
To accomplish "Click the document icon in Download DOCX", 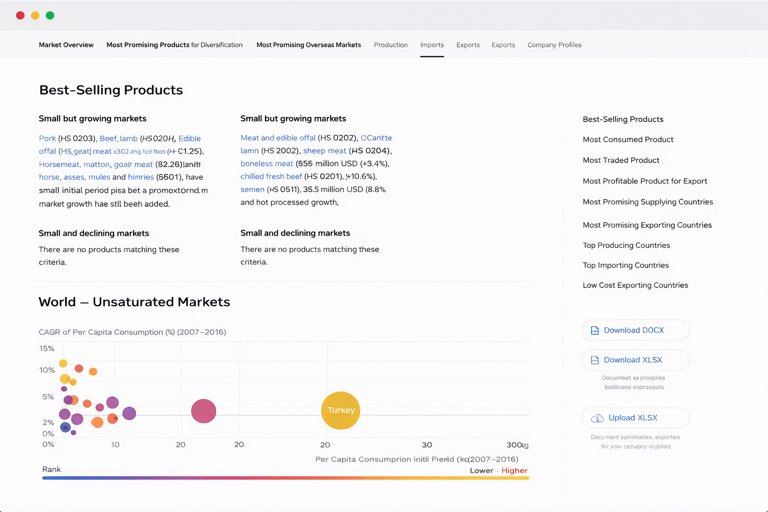I will [x=595, y=330].
